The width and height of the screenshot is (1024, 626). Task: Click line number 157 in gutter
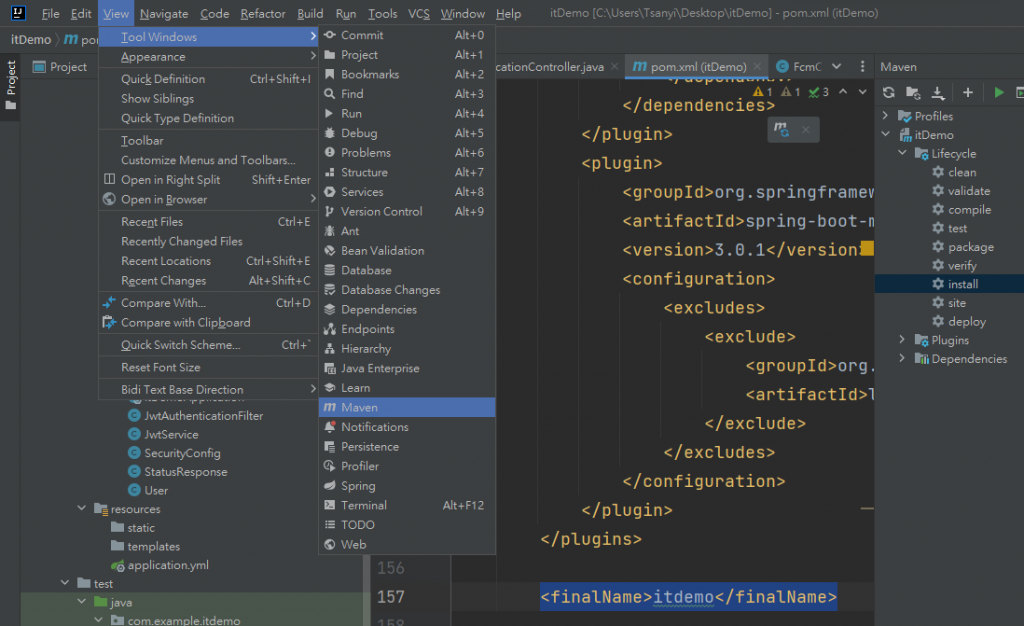click(x=391, y=597)
